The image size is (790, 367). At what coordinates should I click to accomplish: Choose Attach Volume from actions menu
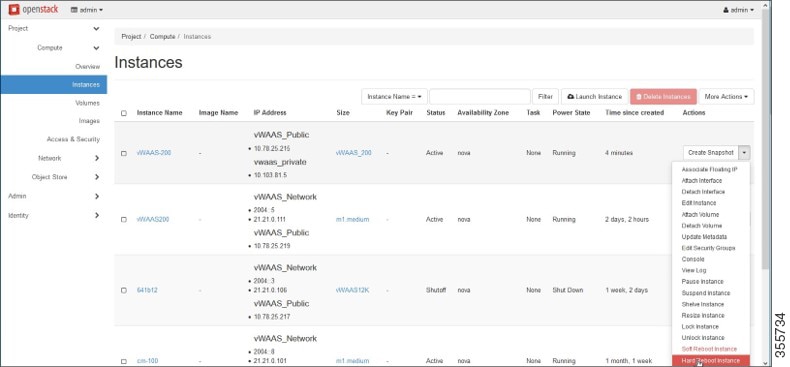coord(700,215)
